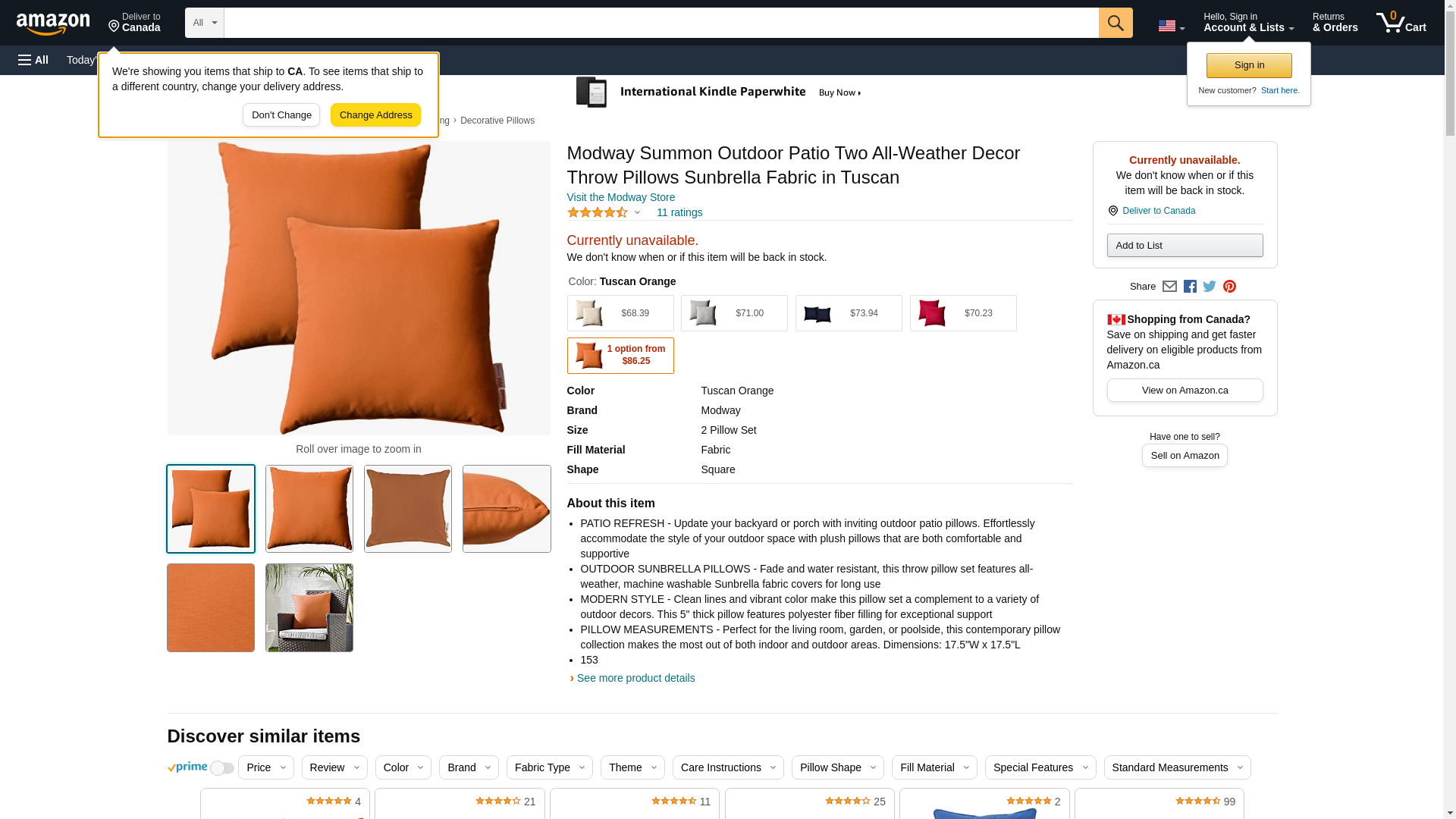Share the product via email icon
The height and width of the screenshot is (819, 1456).
[1169, 287]
